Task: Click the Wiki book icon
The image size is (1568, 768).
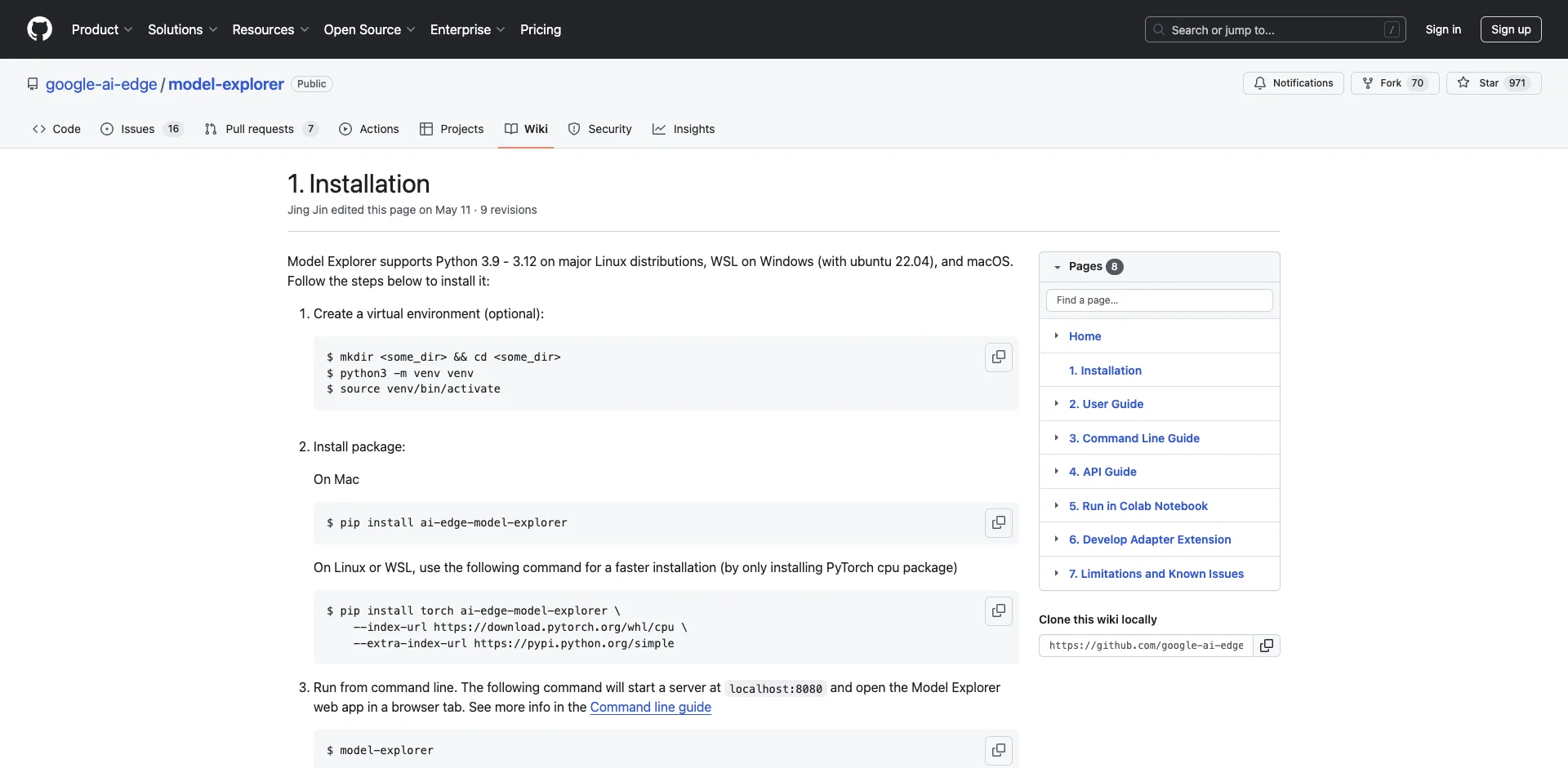Action: [x=511, y=129]
